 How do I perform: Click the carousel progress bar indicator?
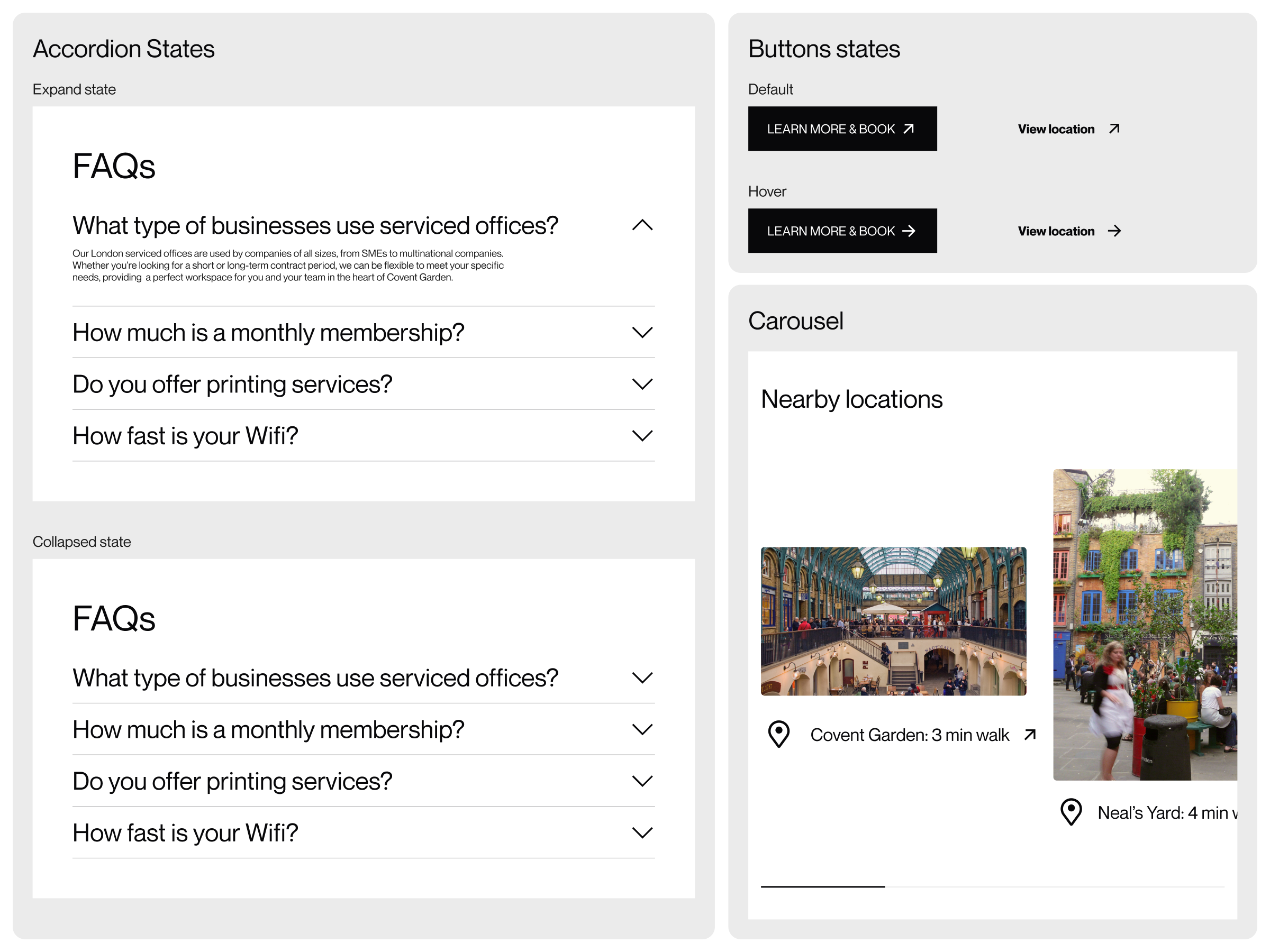click(822, 886)
